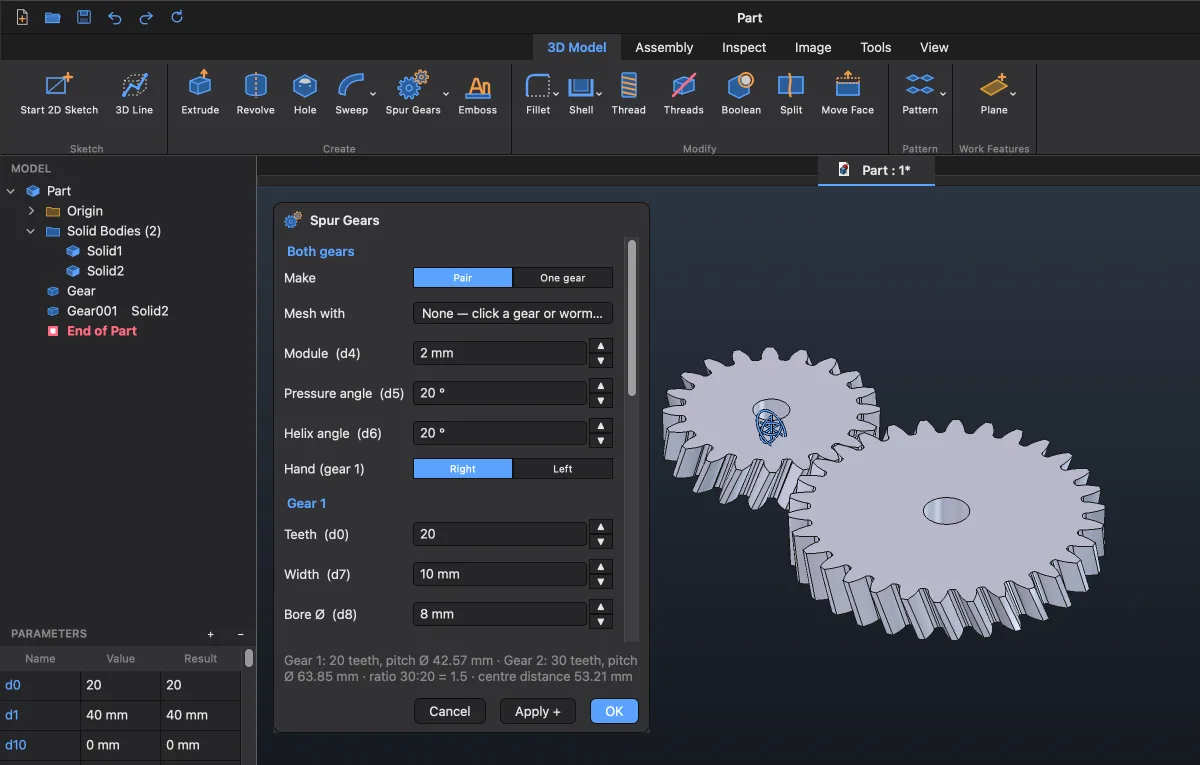Open the Fillet dropdown arrow

click(x=556, y=94)
